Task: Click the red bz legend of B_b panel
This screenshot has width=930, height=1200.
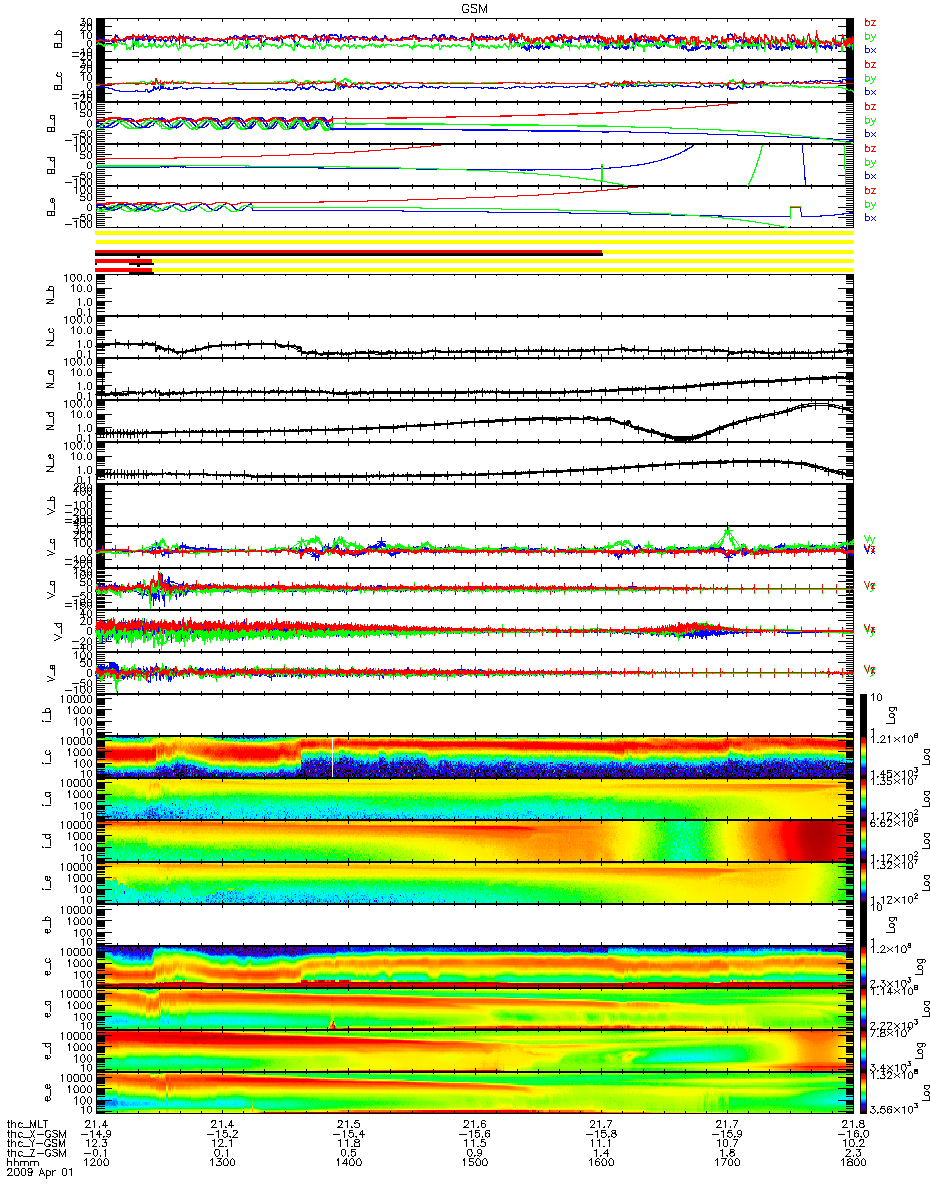Action: (x=870, y=22)
